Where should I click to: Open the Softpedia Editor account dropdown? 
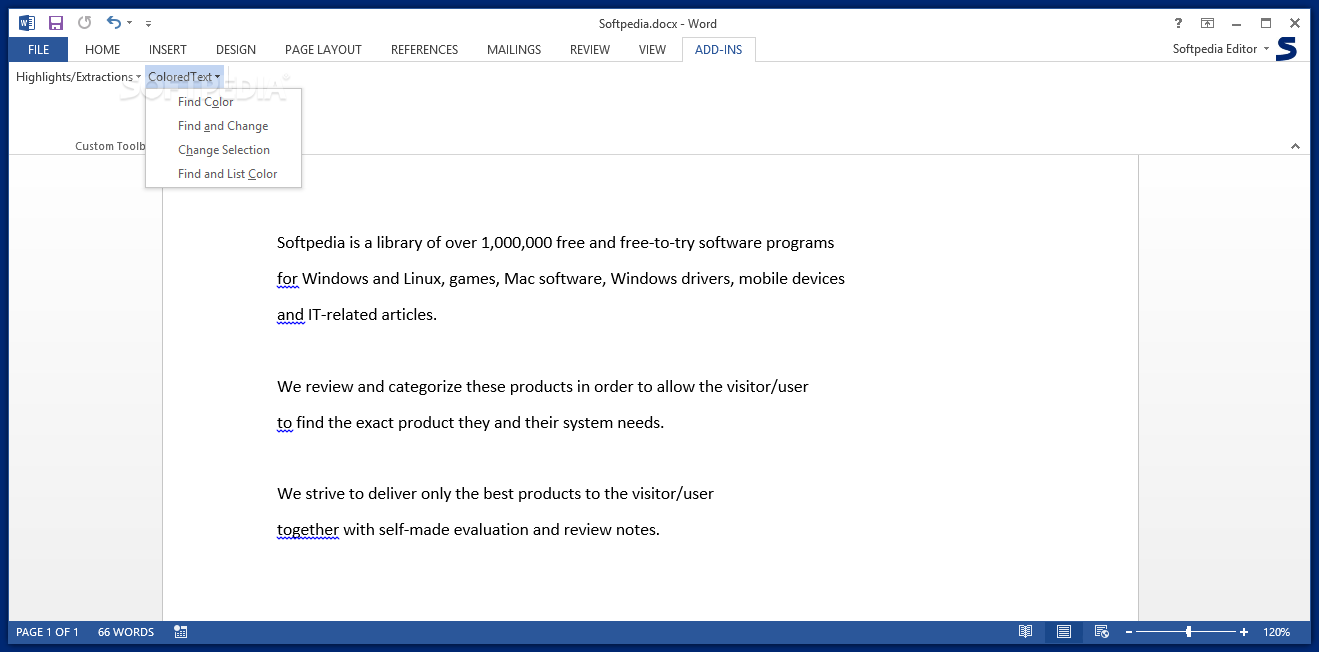pyautogui.click(x=1221, y=49)
